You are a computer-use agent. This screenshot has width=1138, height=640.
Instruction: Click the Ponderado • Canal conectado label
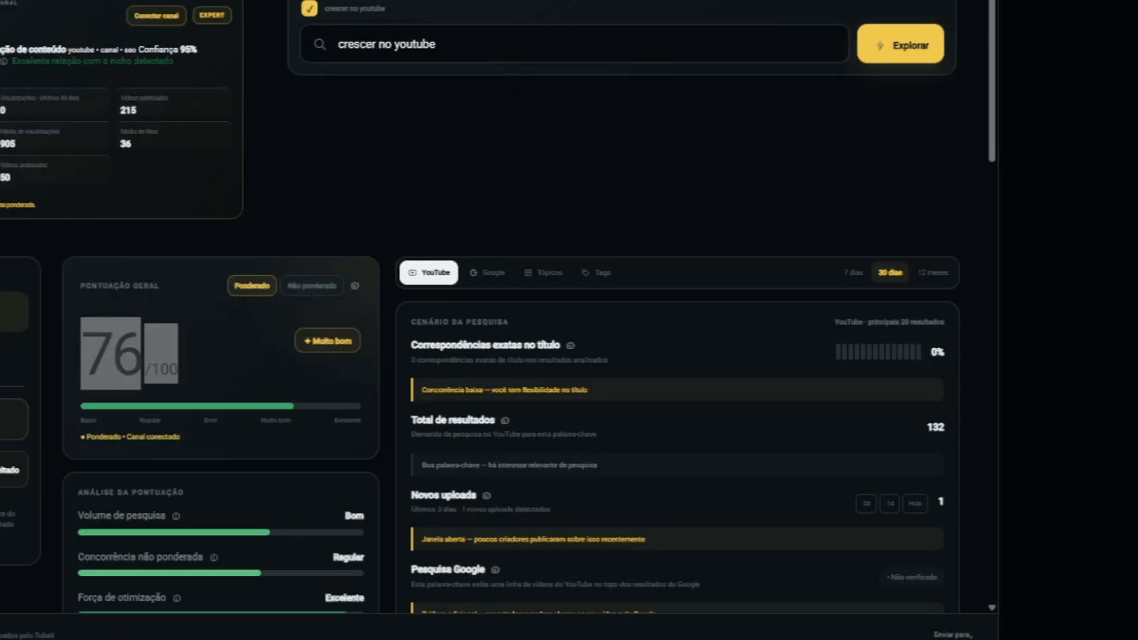coord(130,437)
